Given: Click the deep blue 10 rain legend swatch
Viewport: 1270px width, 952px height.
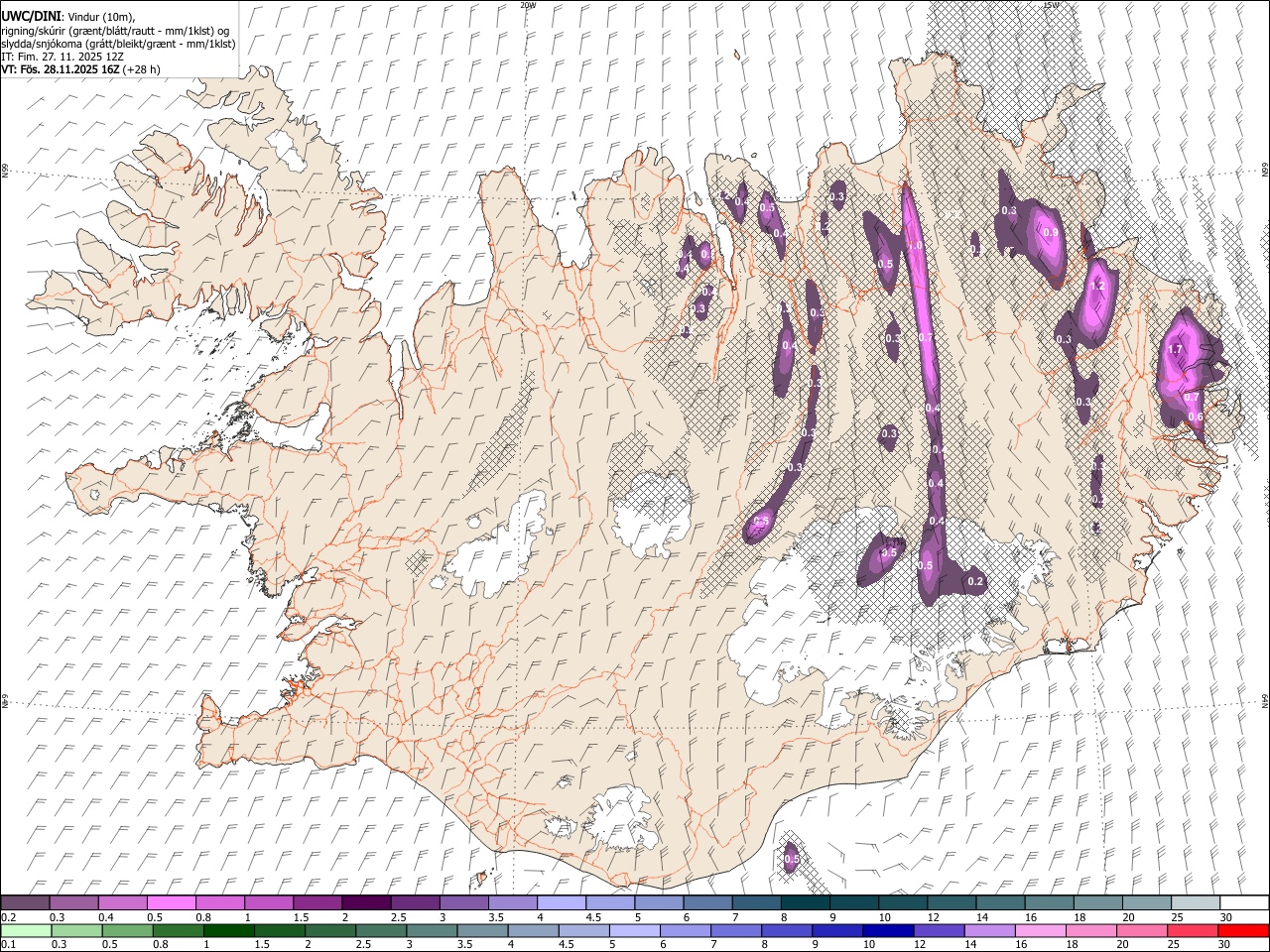Looking at the screenshot, I should [x=887, y=930].
